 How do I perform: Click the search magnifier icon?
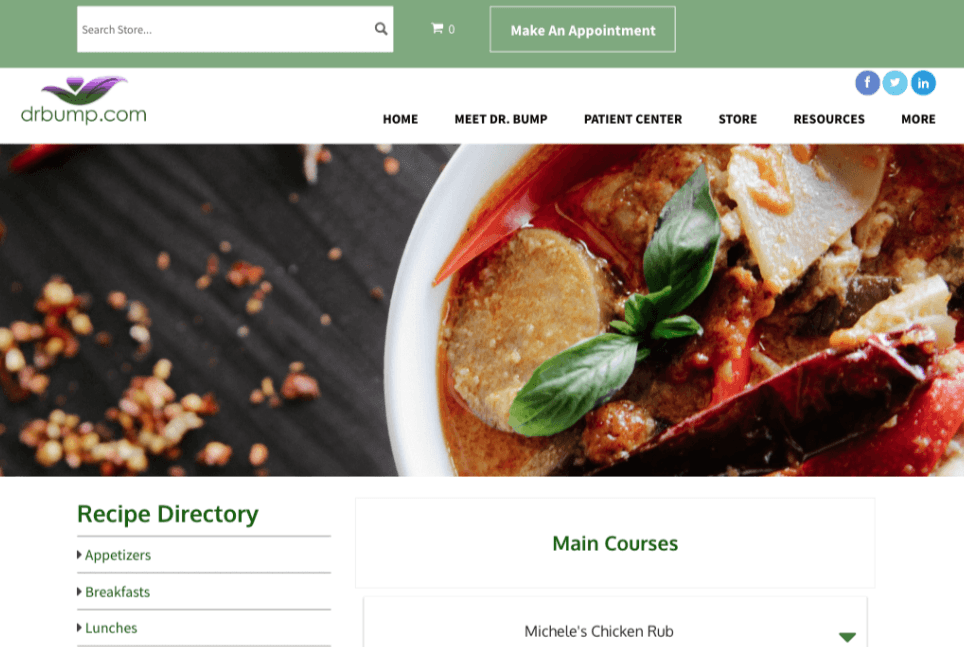381,29
